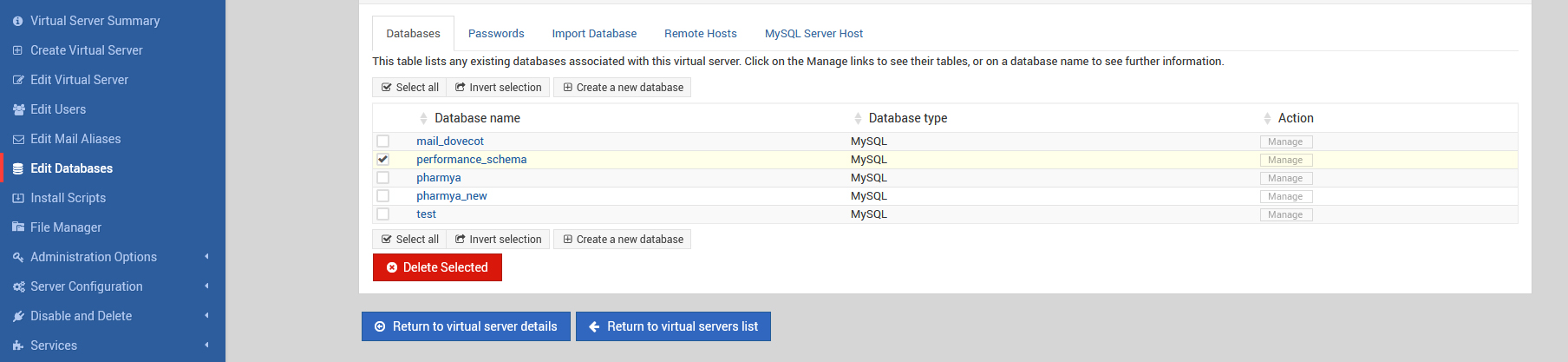Tick the checkbox for the test database
The width and height of the screenshot is (1568, 362).
[x=382, y=214]
